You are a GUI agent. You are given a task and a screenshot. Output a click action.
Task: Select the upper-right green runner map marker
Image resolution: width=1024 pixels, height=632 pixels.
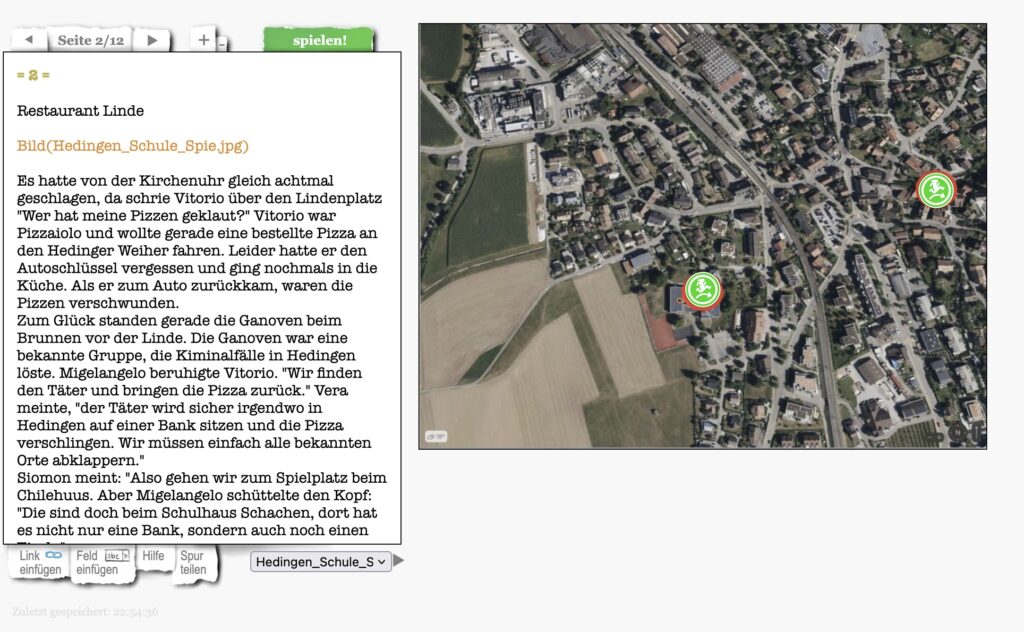(x=936, y=189)
